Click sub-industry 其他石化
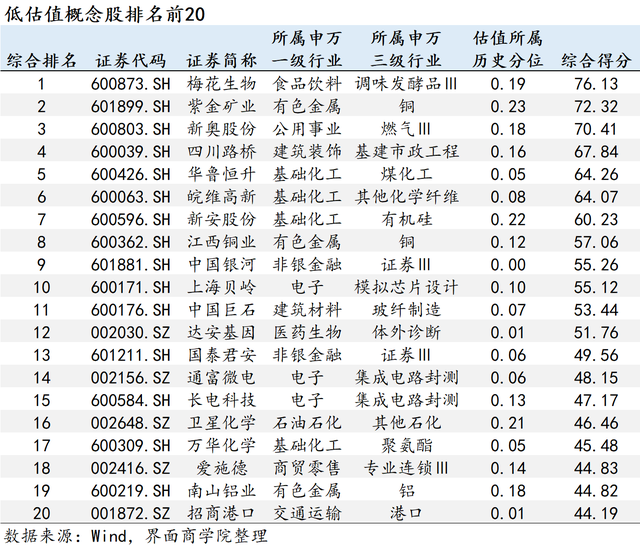640x546 pixels. click(407, 423)
